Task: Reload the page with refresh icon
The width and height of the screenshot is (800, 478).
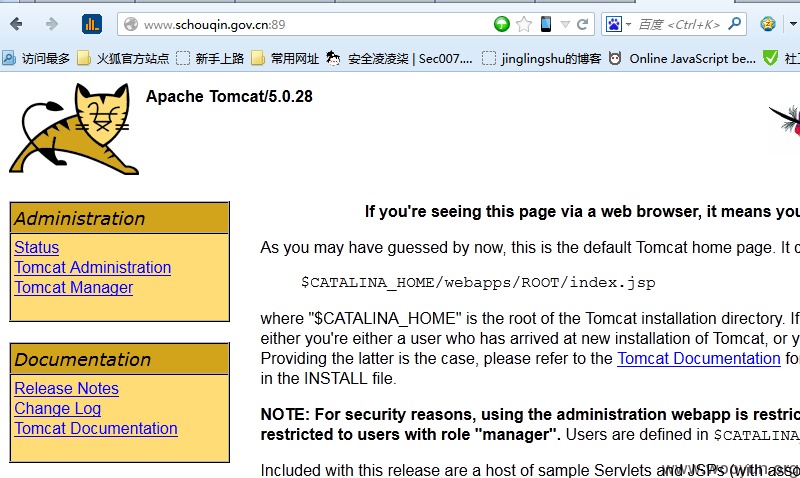Action: [582, 24]
